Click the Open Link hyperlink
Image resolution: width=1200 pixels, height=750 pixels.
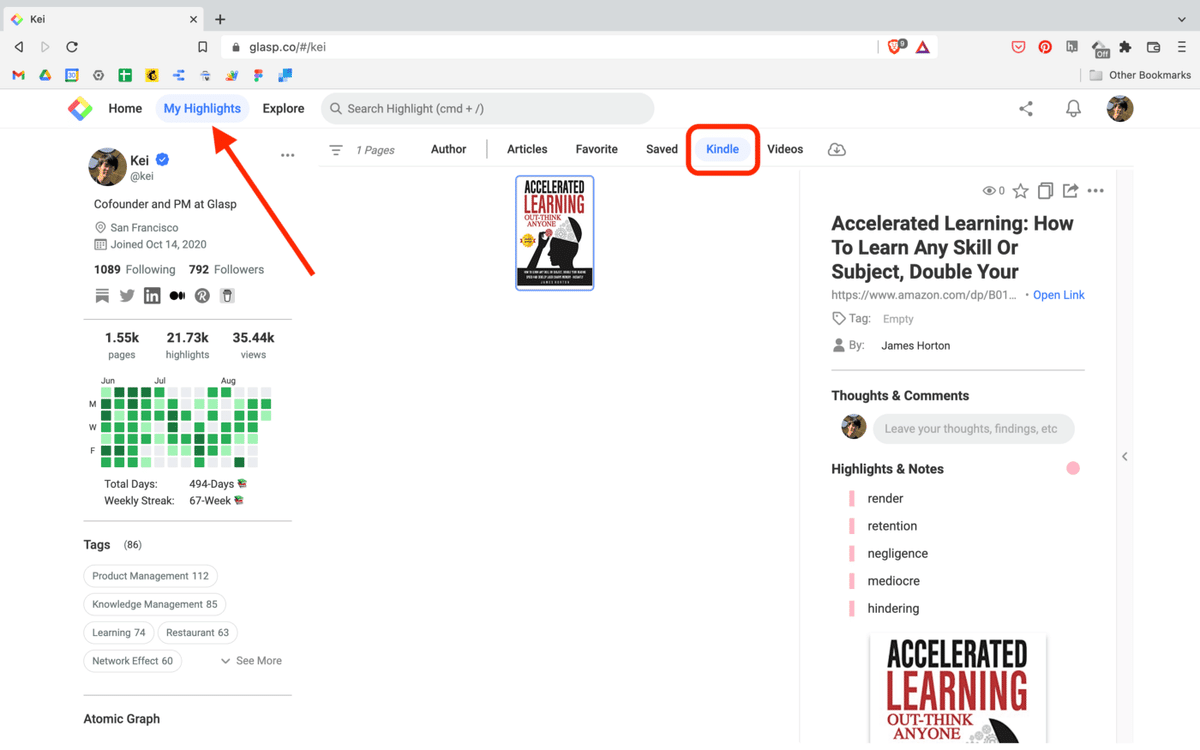point(1059,295)
